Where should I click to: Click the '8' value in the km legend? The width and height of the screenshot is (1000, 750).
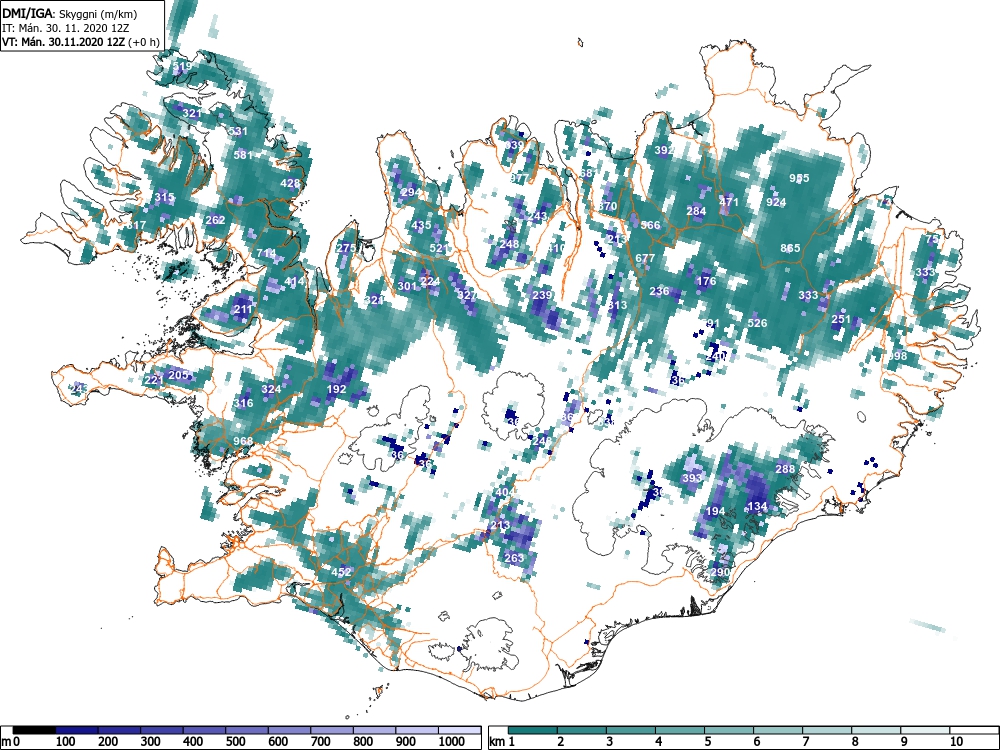point(855,742)
